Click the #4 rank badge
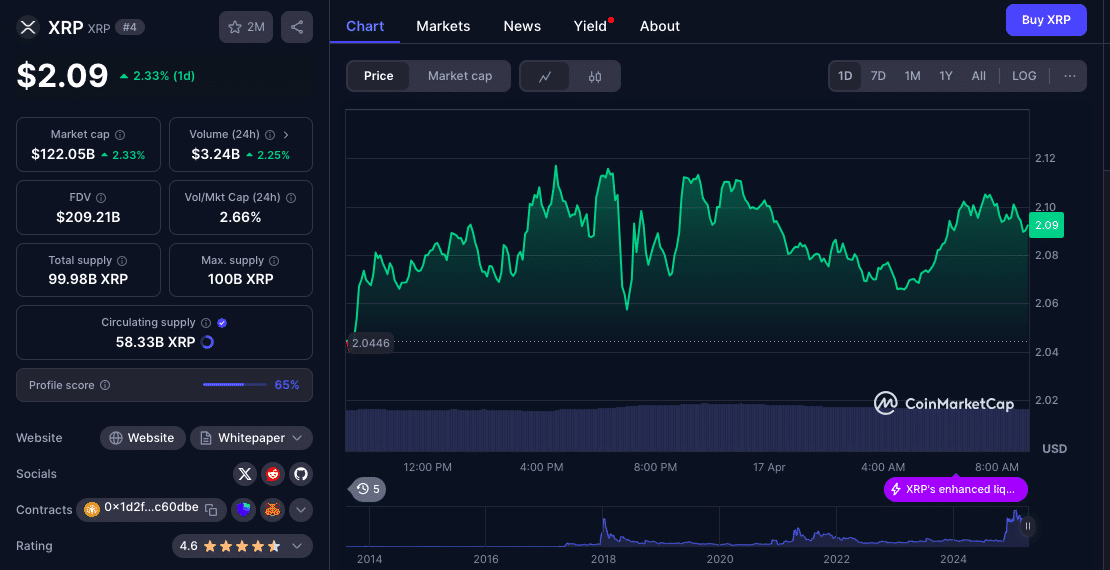 click(x=130, y=28)
